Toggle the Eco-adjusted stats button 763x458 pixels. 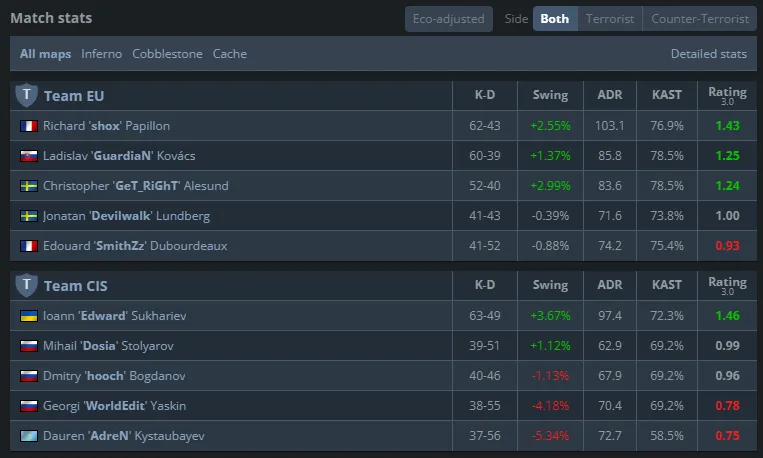[449, 19]
